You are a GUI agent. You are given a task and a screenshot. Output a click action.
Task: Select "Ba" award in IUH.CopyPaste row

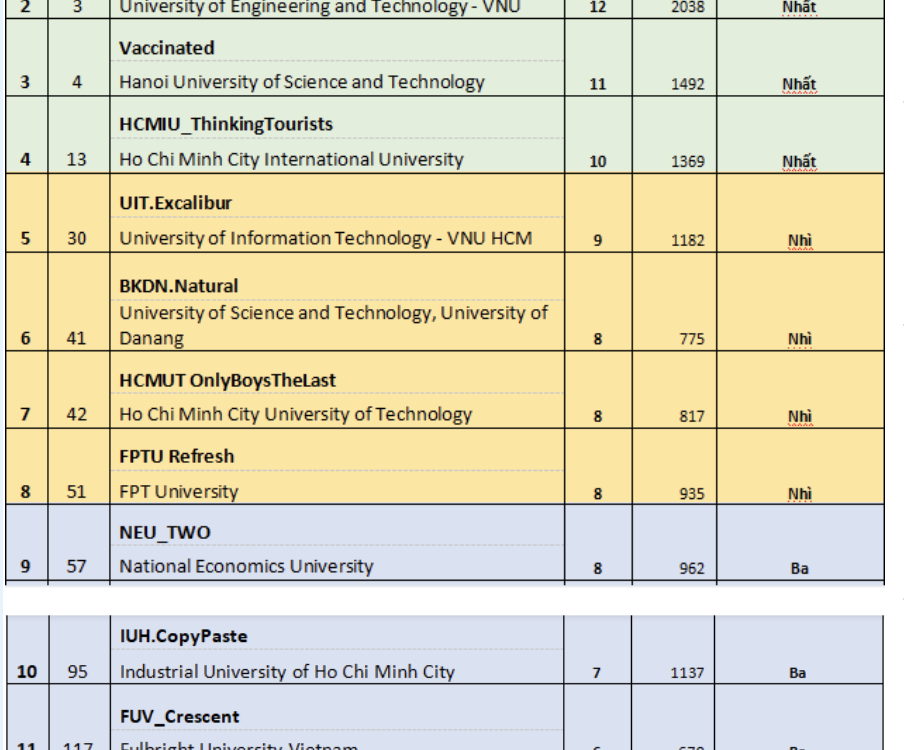click(x=797, y=673)
